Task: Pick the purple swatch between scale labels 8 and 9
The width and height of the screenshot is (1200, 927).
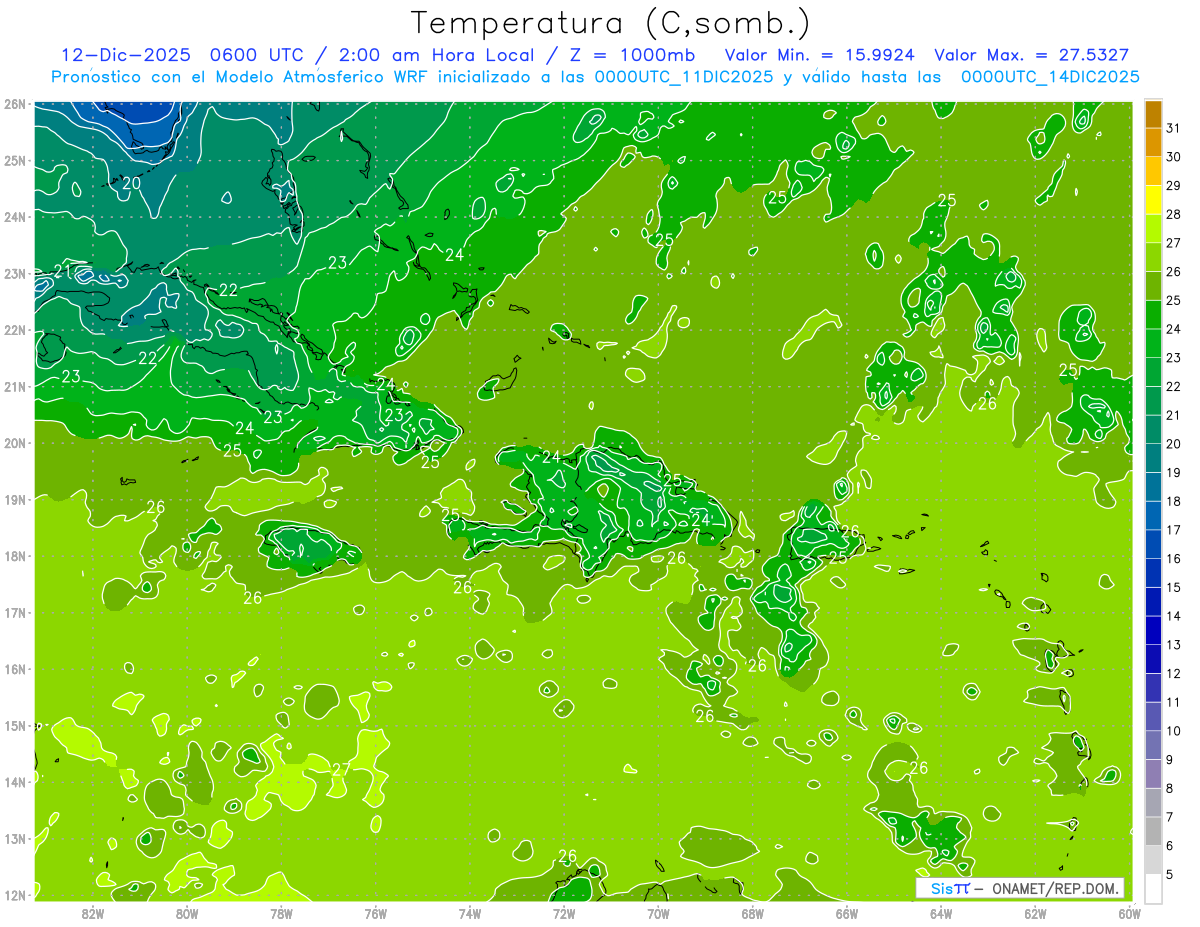Action: click(1153, 774)
